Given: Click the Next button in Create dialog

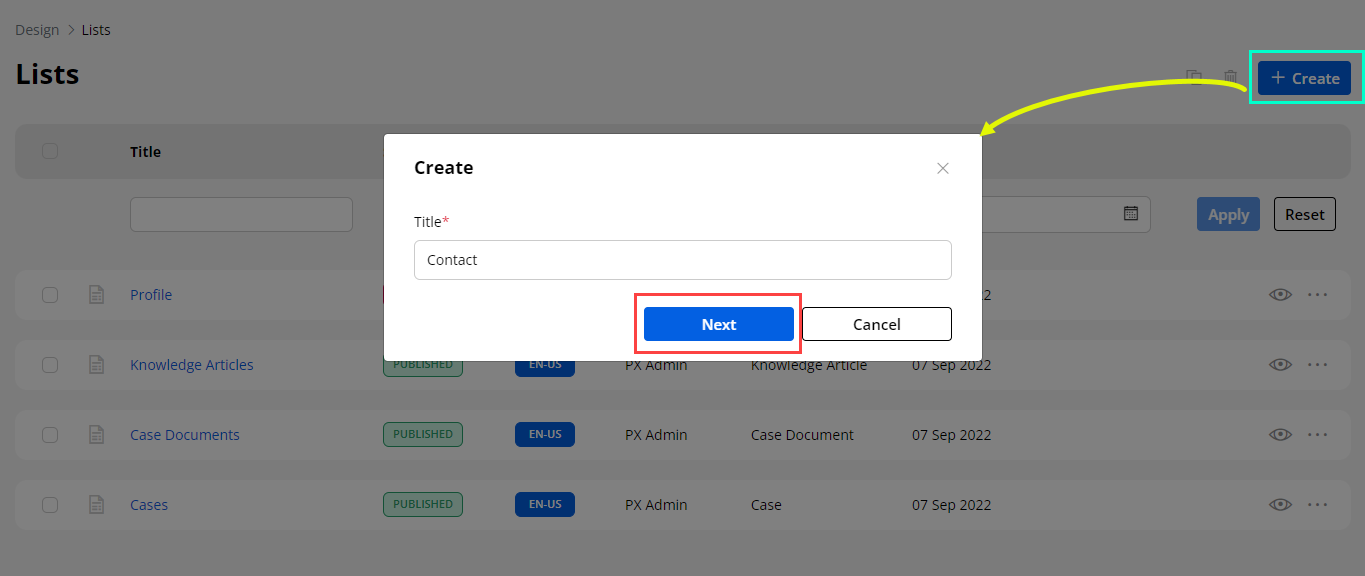Looking at the screenshot, I should pos(718,324).
